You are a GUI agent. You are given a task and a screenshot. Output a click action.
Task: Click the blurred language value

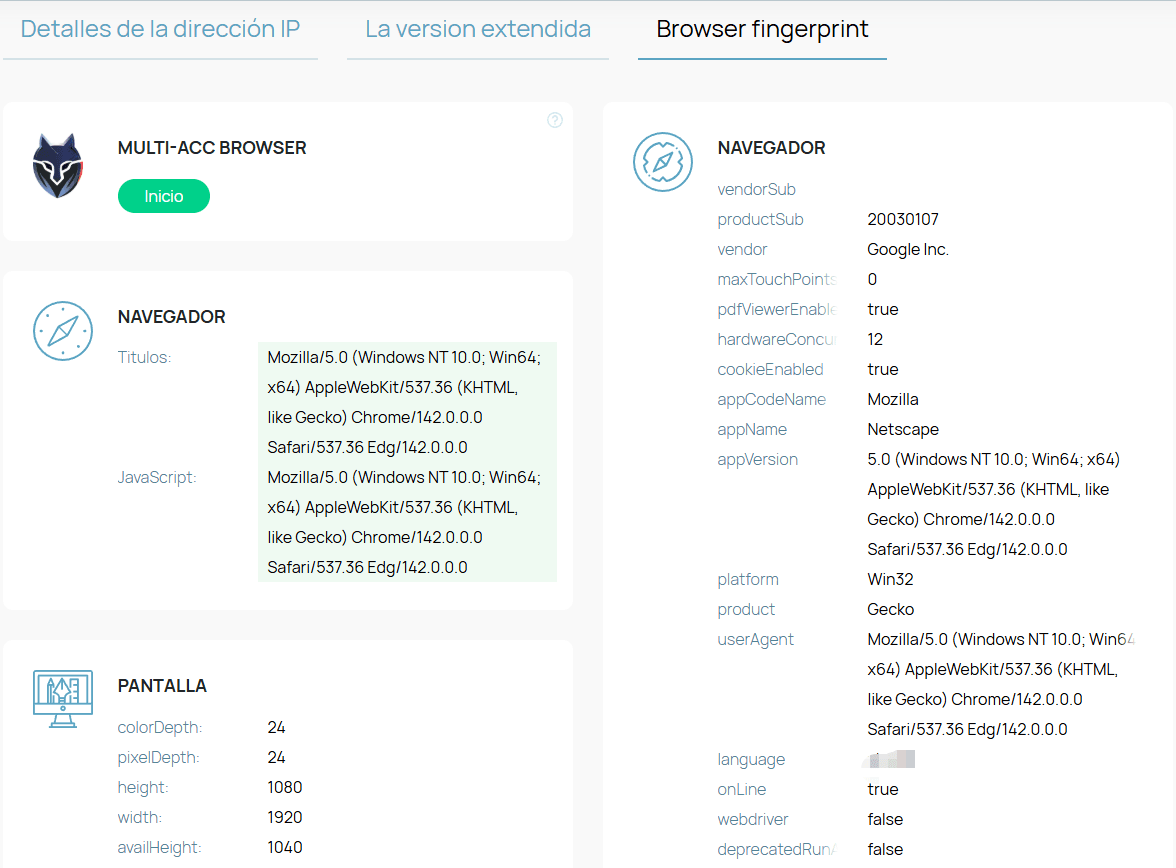[x=891, y=759]
